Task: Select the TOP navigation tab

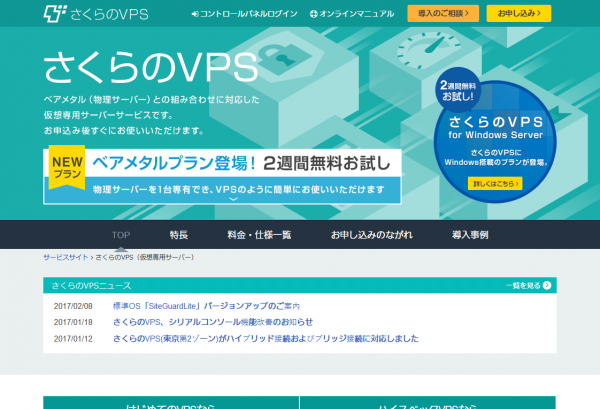Action: click(121, 235)
